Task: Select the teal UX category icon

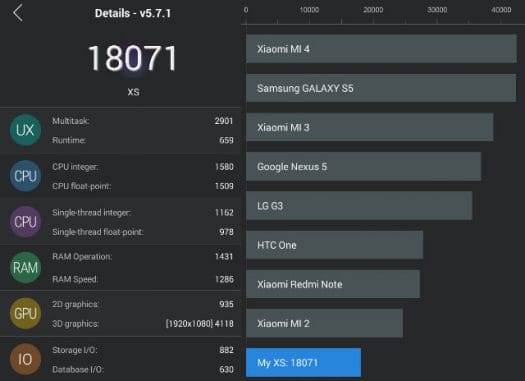Action: tap(25, 130)
